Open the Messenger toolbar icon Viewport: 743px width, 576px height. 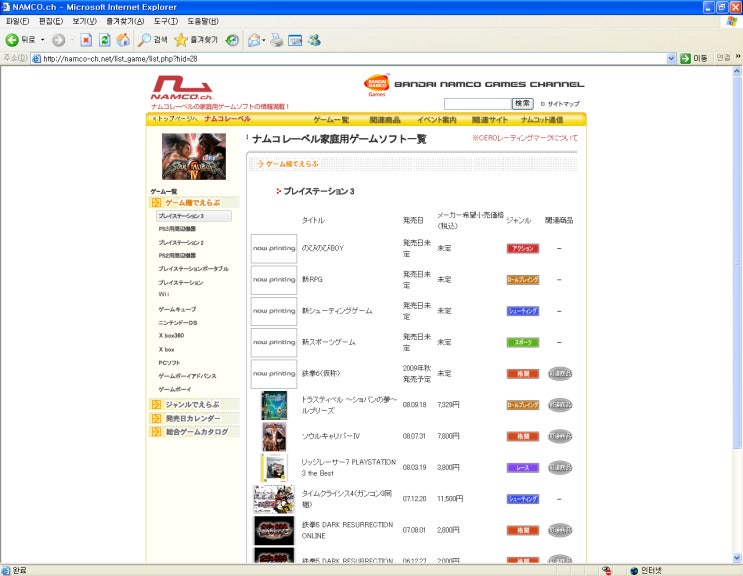tap(314, 40)
